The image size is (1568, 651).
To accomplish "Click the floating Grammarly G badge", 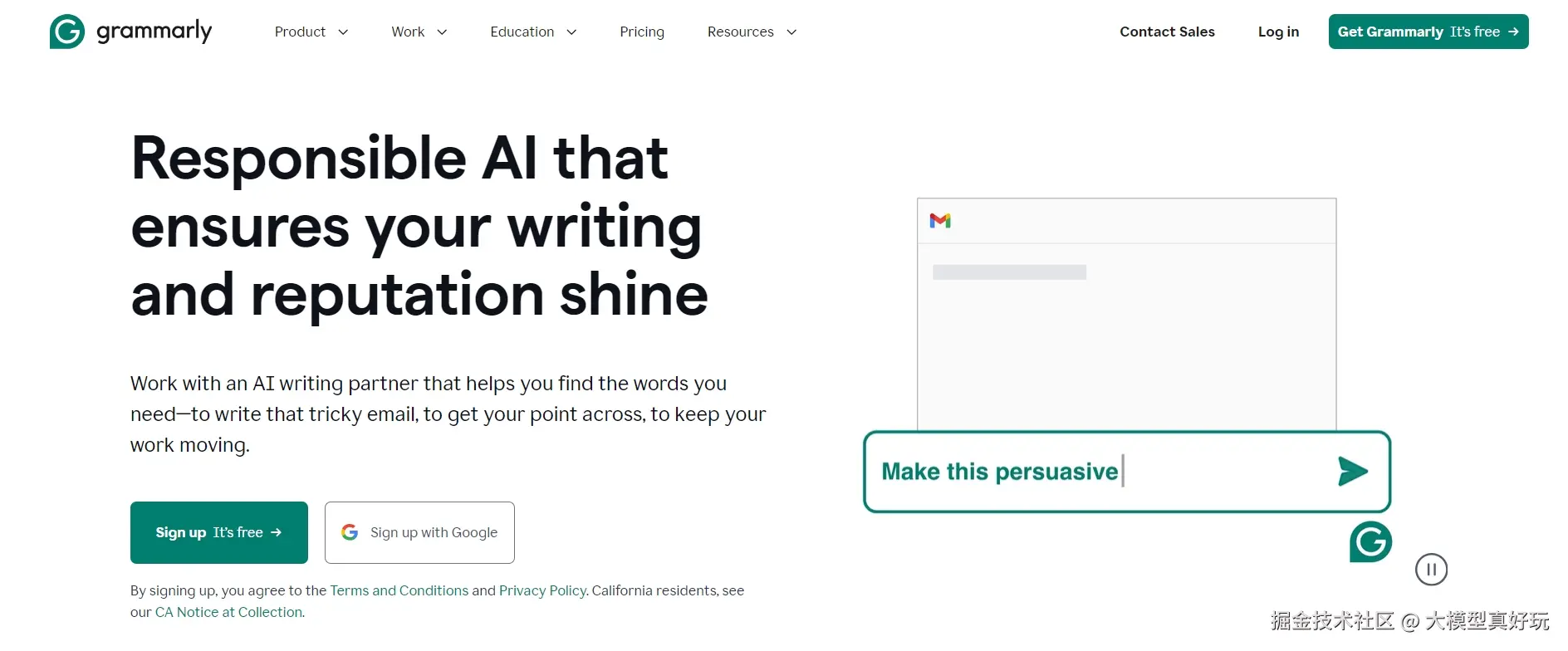I will tap(1370, 542).
